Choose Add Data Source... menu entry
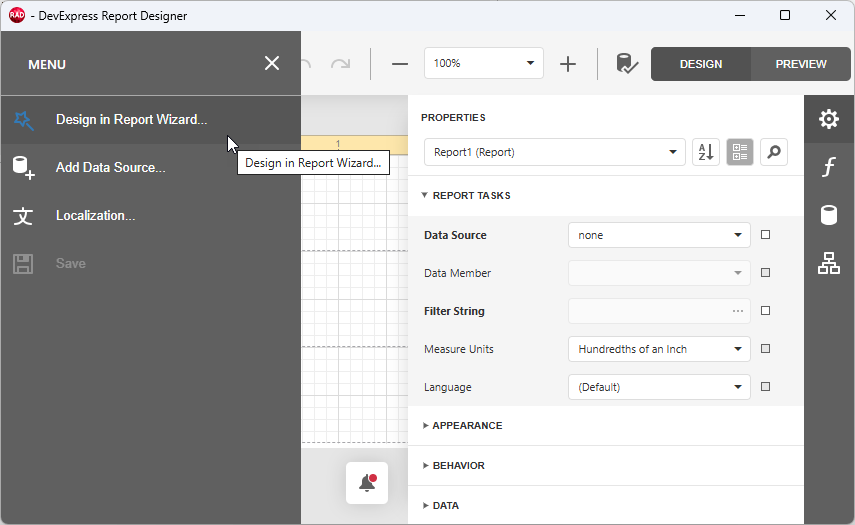Viewport: 855px width, 525px height. [x=150, y=168]
